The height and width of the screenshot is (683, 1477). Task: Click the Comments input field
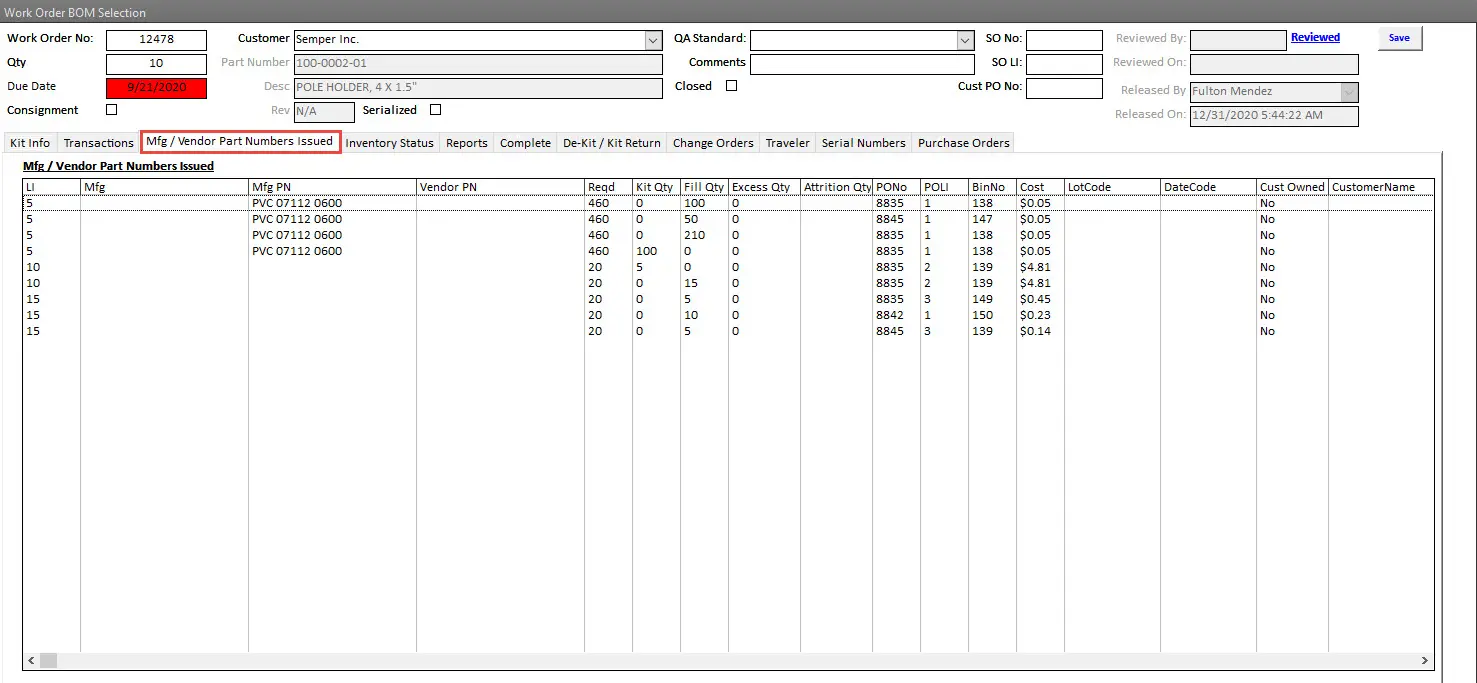[x=861, y=64]
